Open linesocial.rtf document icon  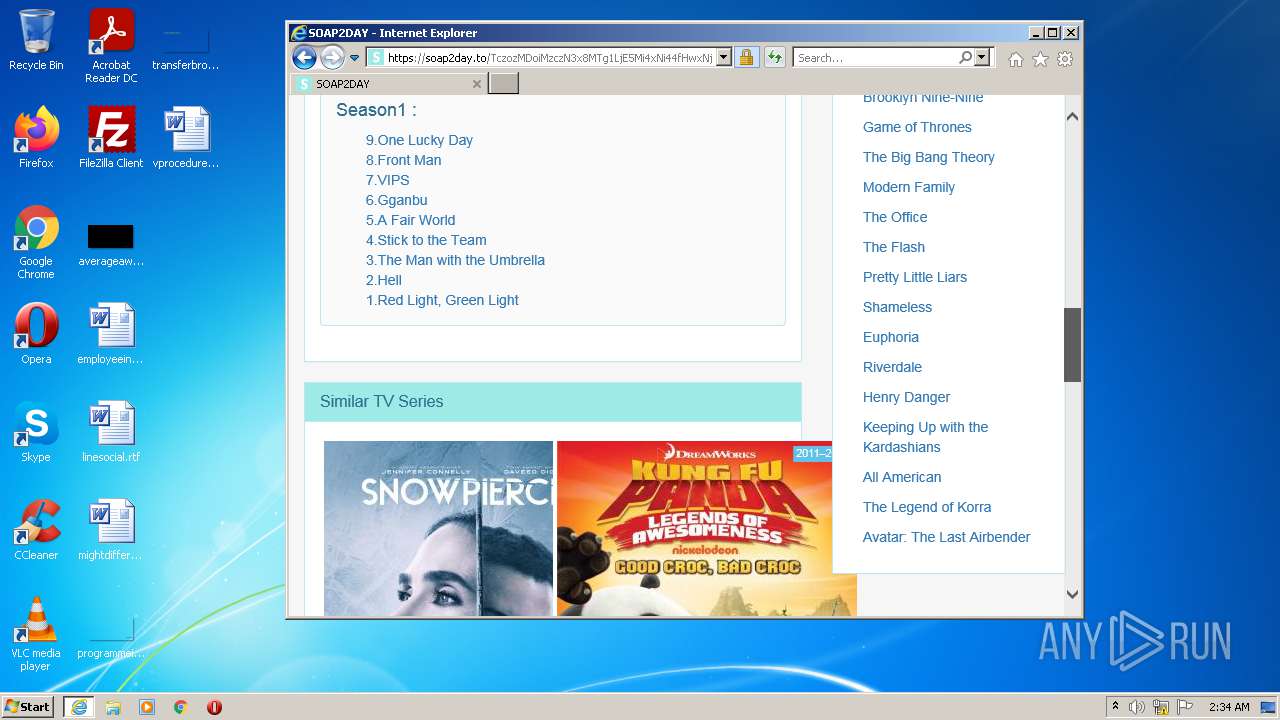click(111, 432)
